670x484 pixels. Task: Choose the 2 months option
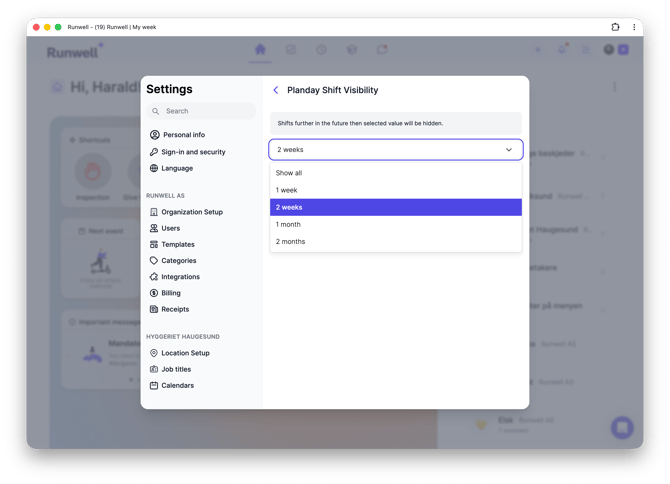point(396,241)
